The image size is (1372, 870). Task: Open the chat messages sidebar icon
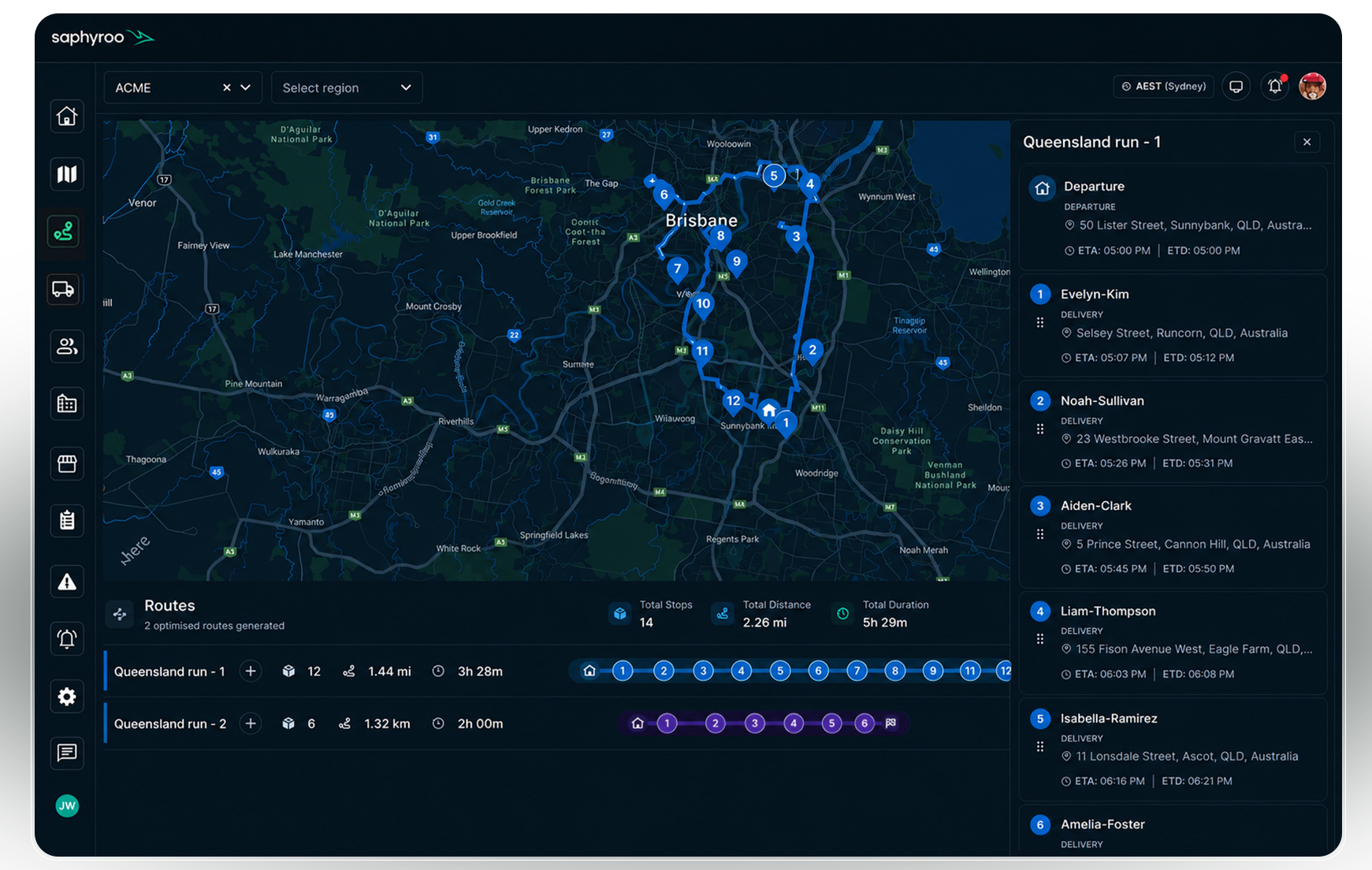tap(67, 753)
